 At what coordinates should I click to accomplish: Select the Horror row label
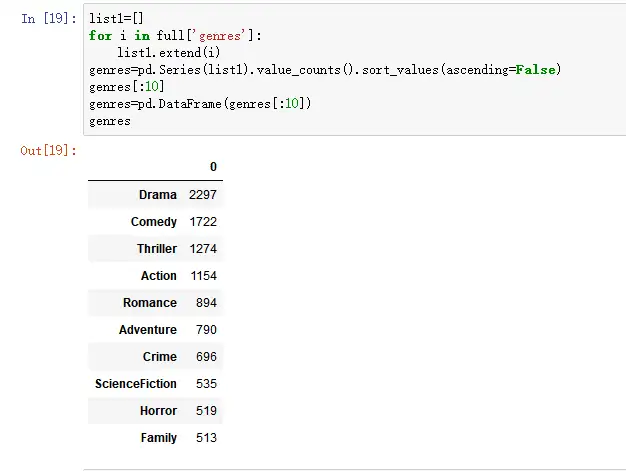pyautogui.click(x=158, y=410)
